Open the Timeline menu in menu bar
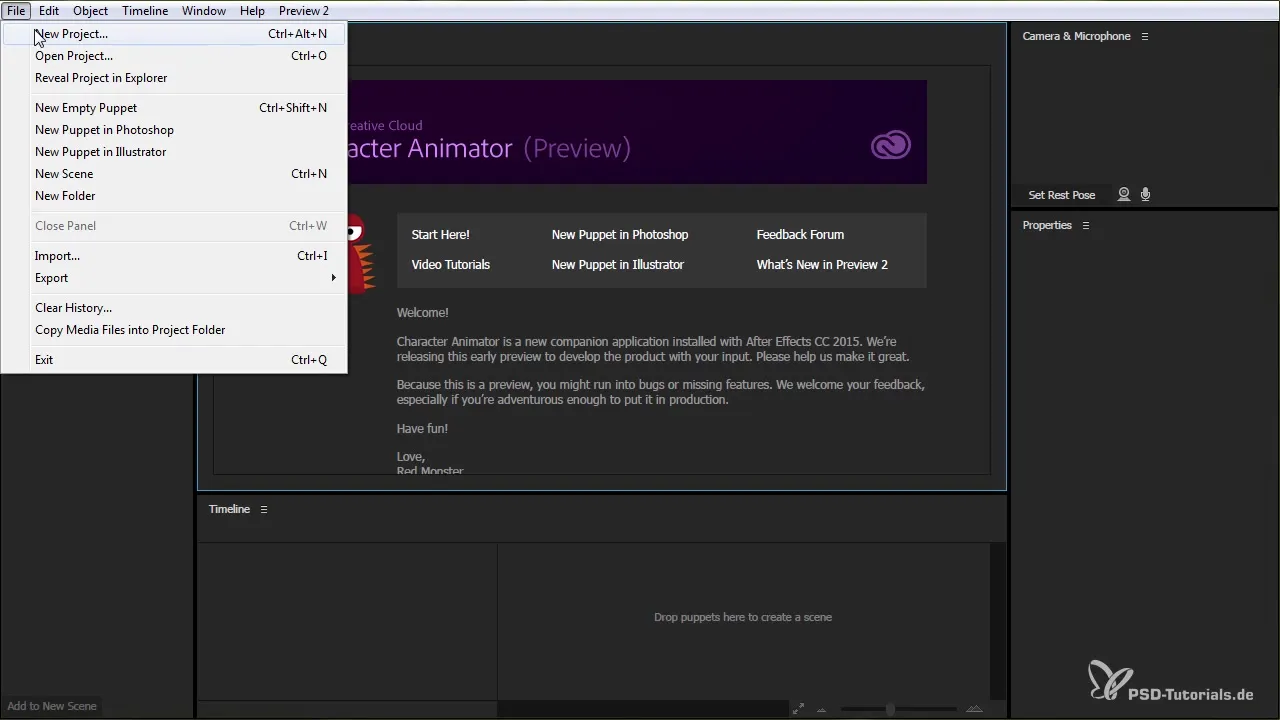1280x720 pixels. (145, 11)
